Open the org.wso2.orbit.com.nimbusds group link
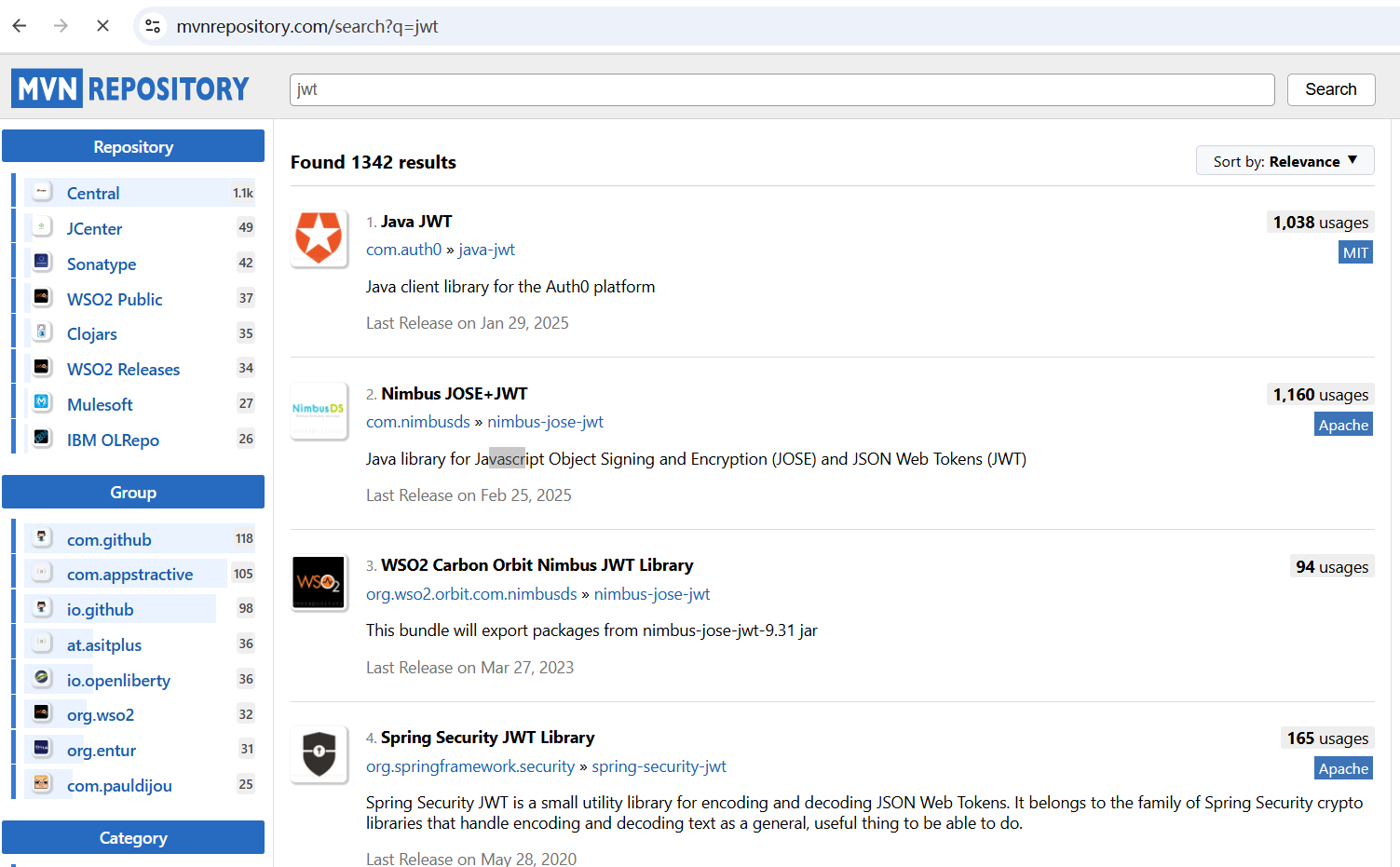The image size is (1400, 867). click(471, 594)
